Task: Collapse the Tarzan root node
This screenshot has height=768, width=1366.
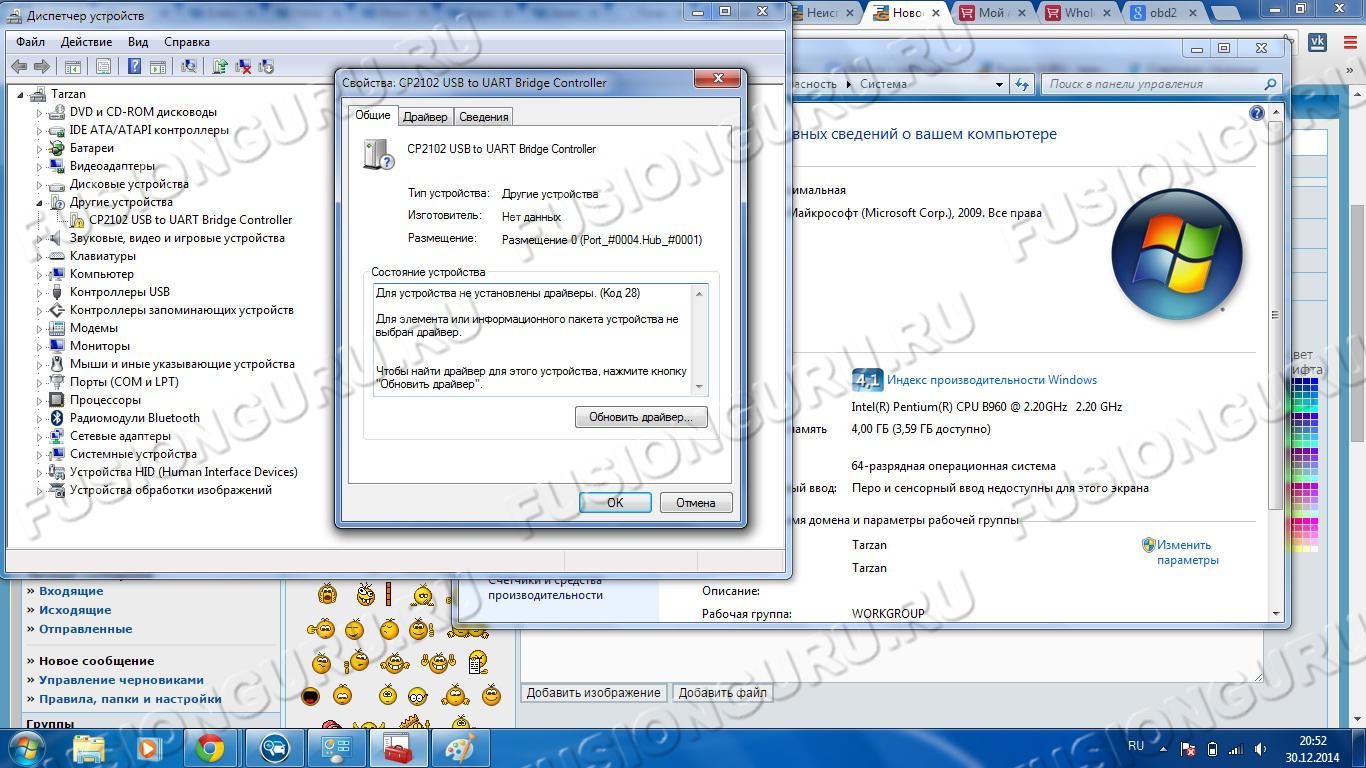Action: tap(21, 94)
